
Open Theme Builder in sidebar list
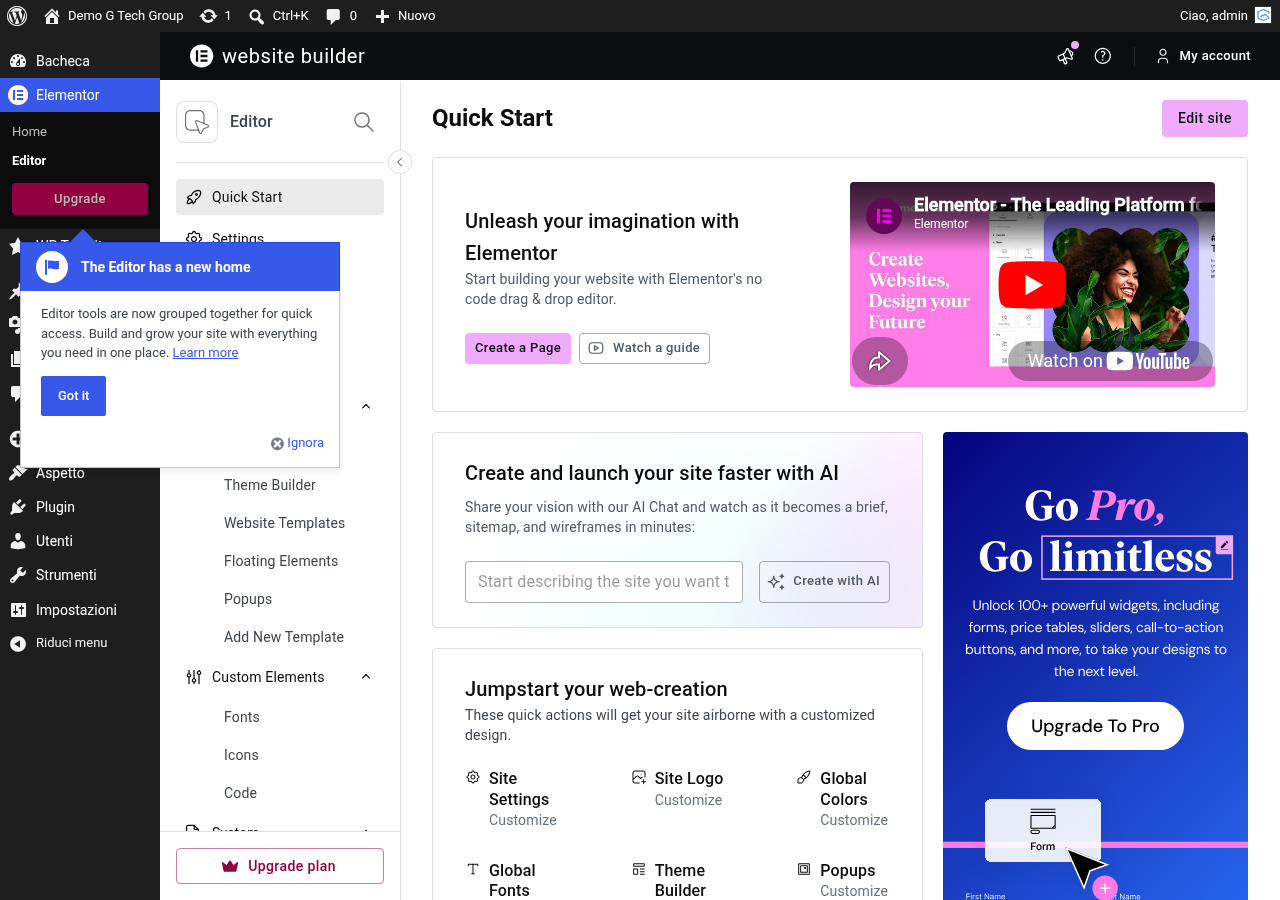(x=270, y=485)
